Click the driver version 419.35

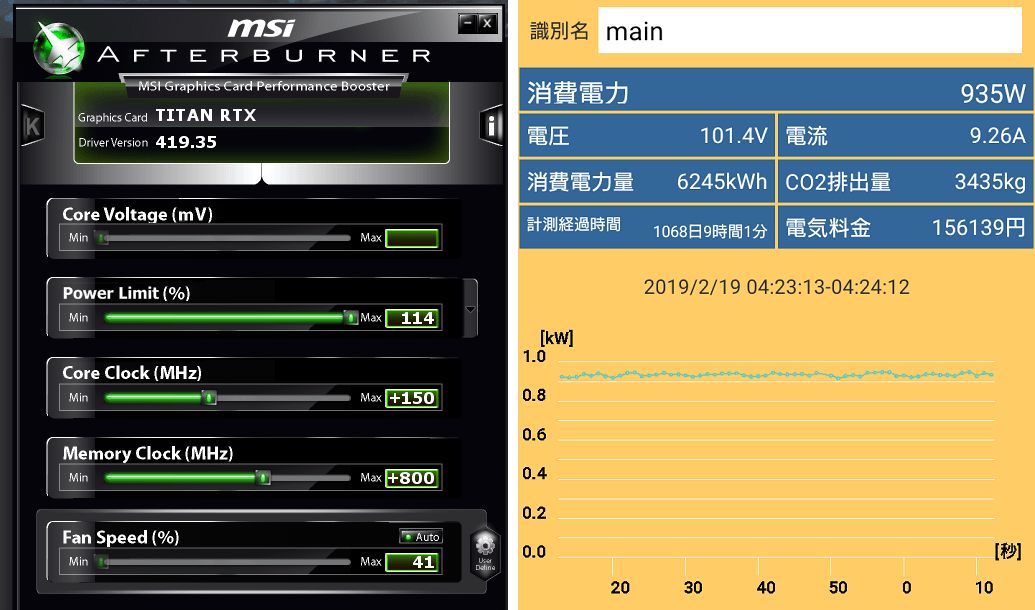click(x=186, y=142)
